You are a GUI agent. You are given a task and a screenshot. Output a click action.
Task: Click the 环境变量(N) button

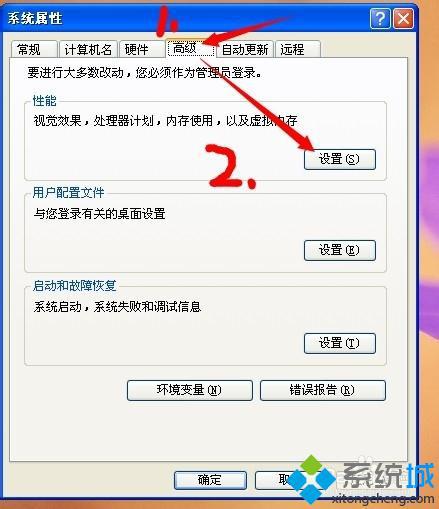tap(190, 390)
